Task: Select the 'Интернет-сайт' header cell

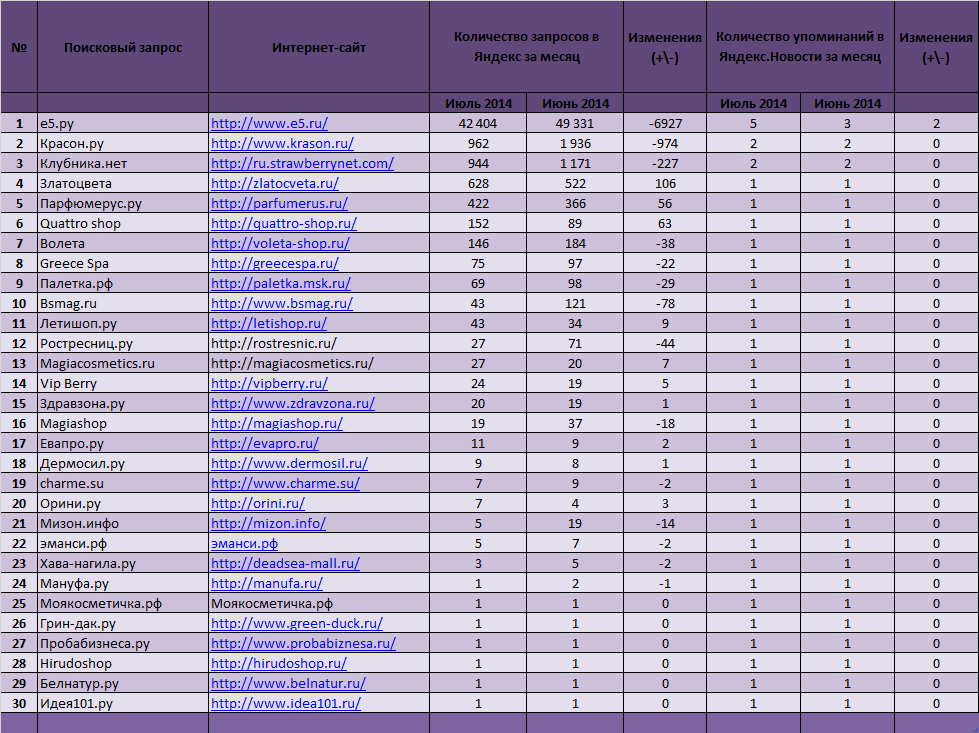Action: coord(319,47)
